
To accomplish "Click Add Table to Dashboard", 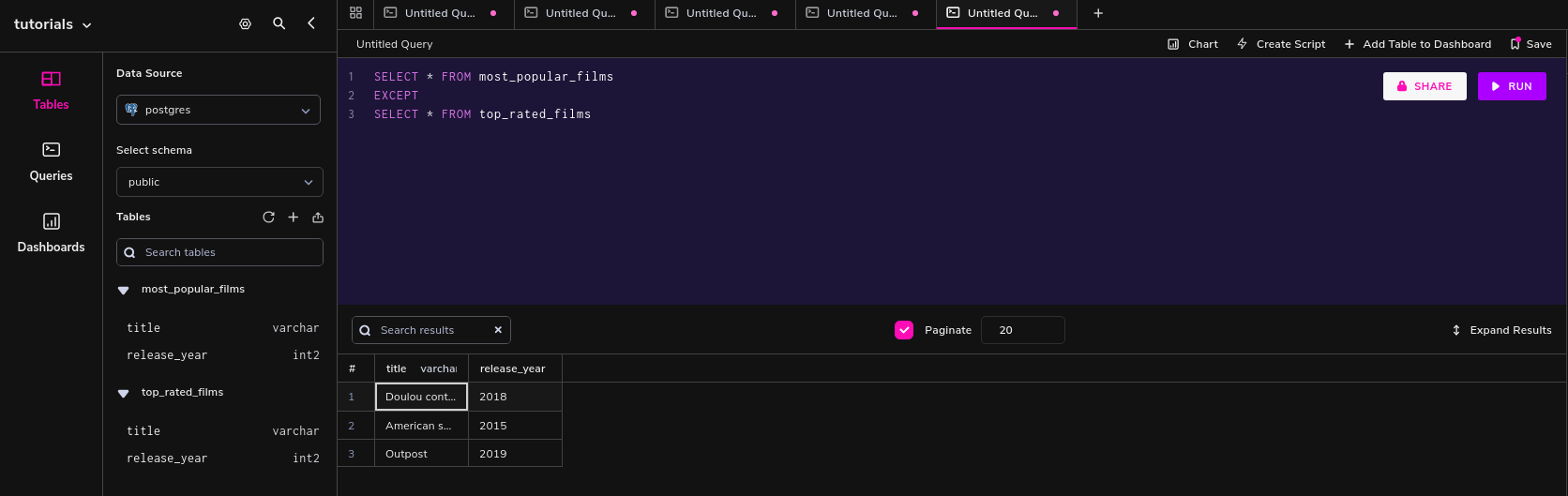I will click(1418, 44).
